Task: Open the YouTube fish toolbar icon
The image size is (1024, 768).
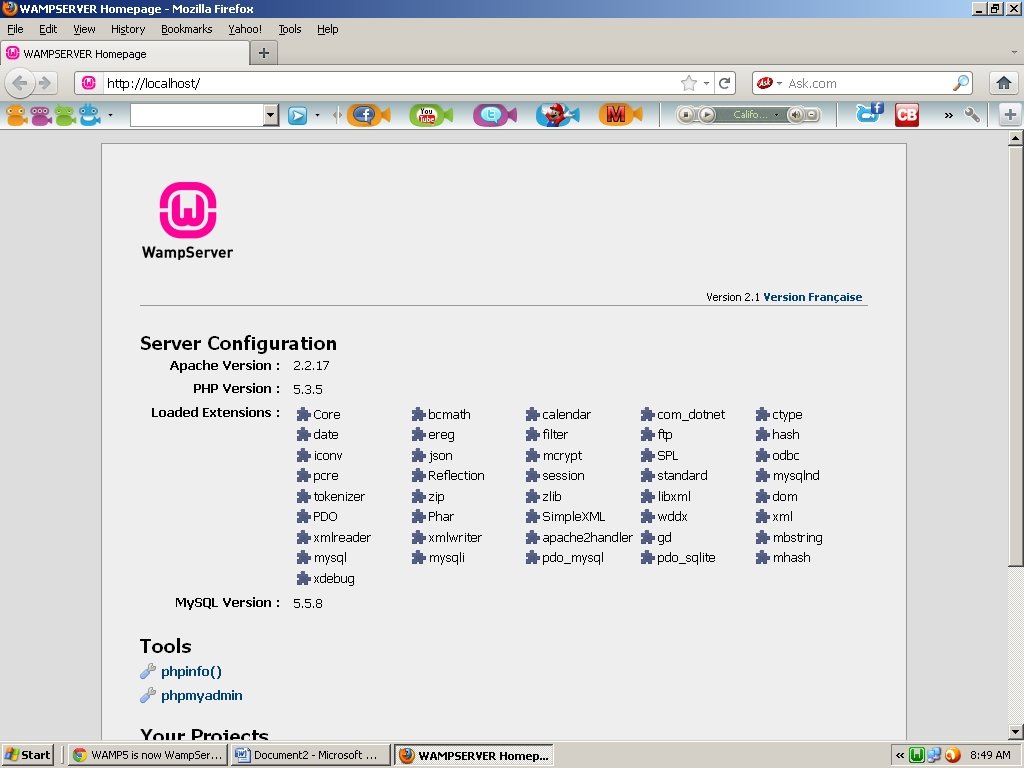Action: coord(430,116)
